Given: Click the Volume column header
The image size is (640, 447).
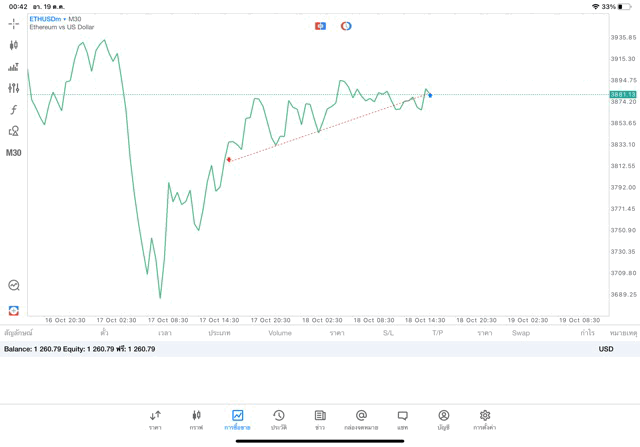Looking at the screenshot, I should click(x=280, y=332).
